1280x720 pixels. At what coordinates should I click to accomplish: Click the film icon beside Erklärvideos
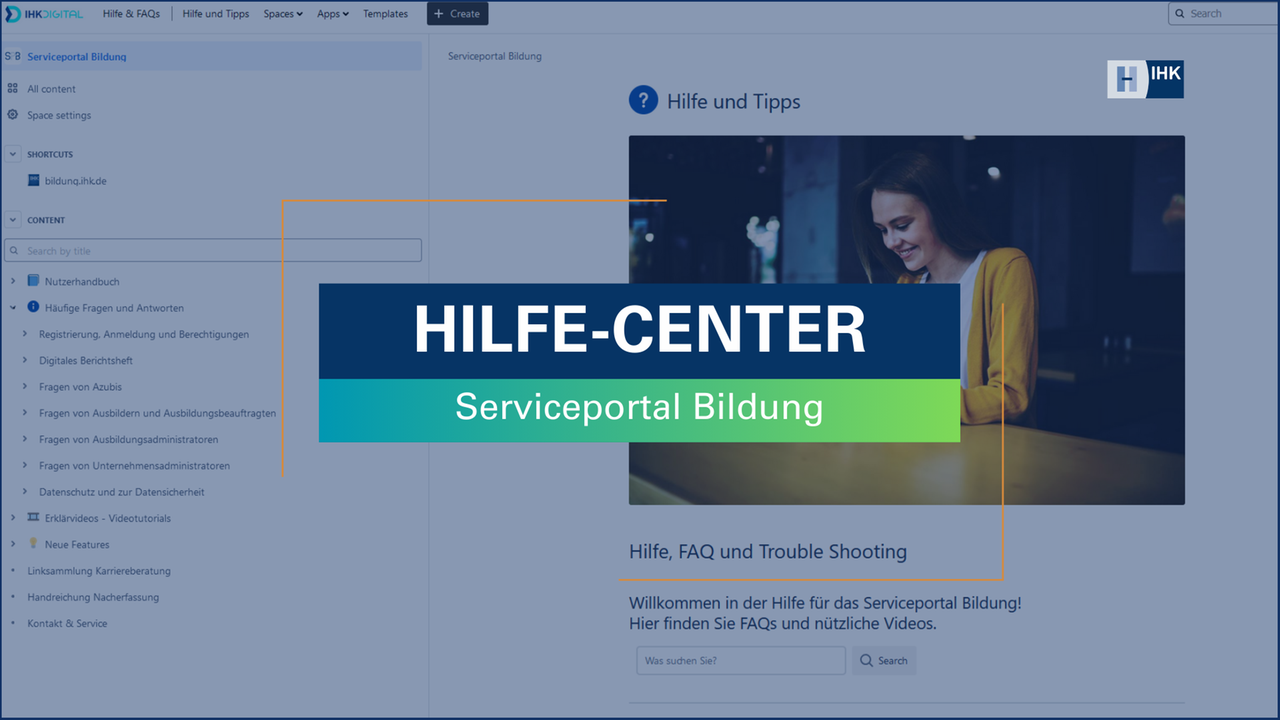tap(34, 518)
